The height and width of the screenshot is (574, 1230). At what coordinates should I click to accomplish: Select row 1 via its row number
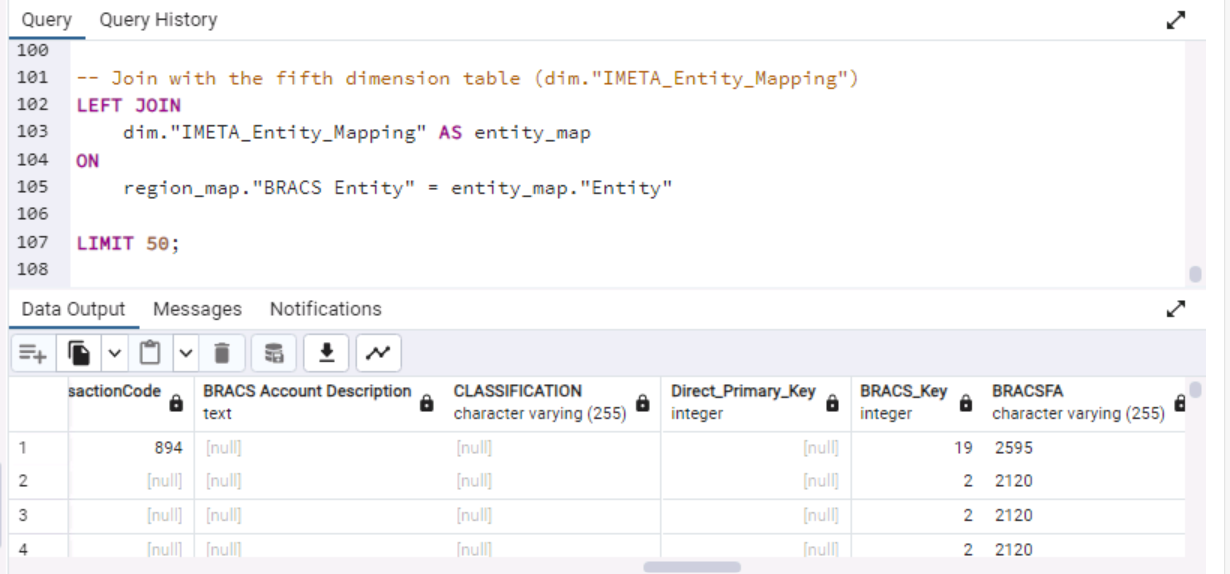[24, 448]
